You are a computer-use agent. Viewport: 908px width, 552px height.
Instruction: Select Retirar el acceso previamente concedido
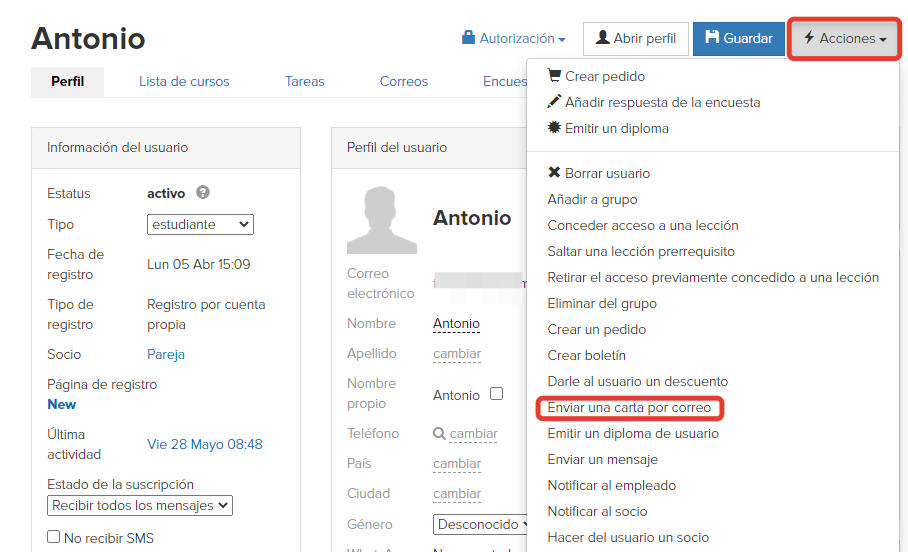click(x=713, y=277)
